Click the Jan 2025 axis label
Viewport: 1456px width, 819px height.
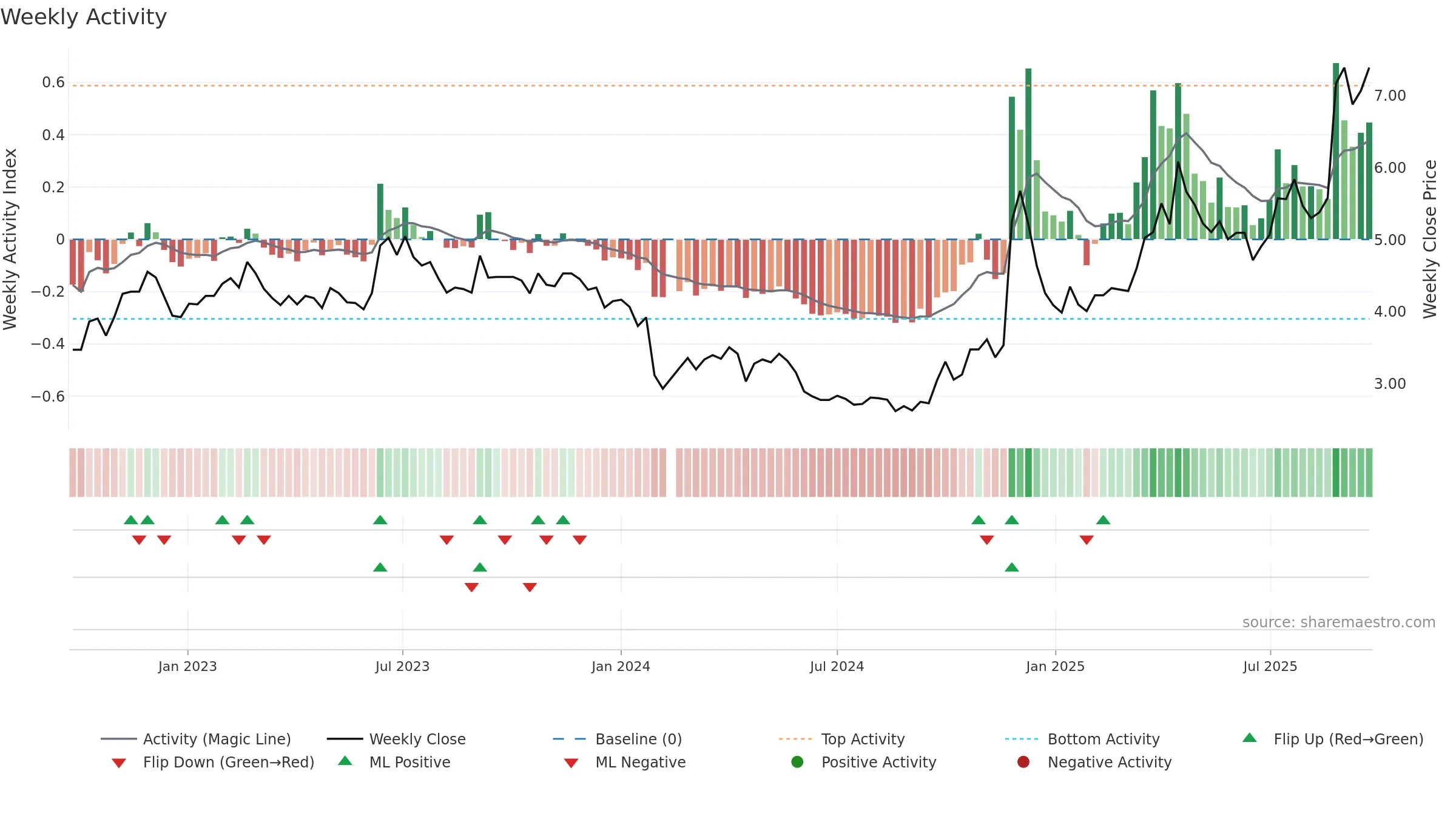tap(1055, 666)
